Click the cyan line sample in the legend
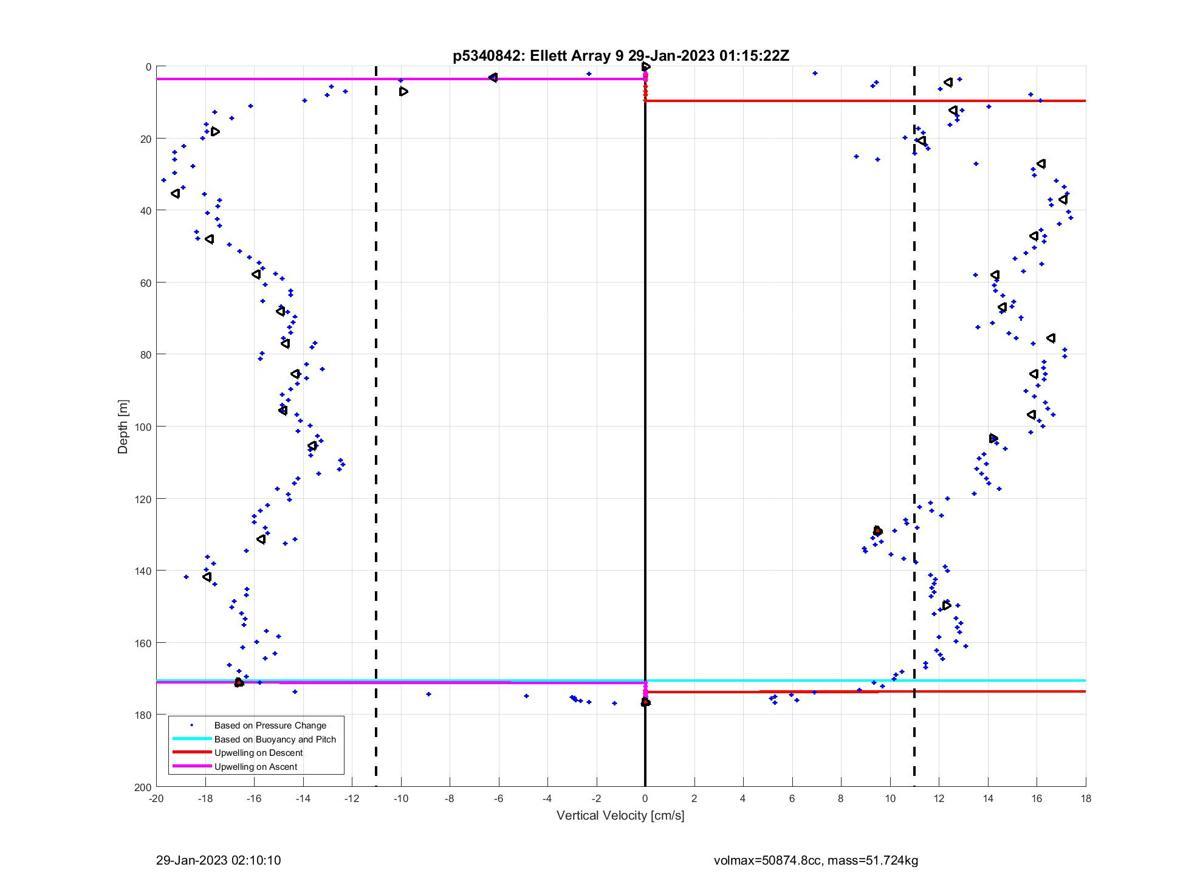Viewport: 1200px width, 885px height. (x=191, y=739)
